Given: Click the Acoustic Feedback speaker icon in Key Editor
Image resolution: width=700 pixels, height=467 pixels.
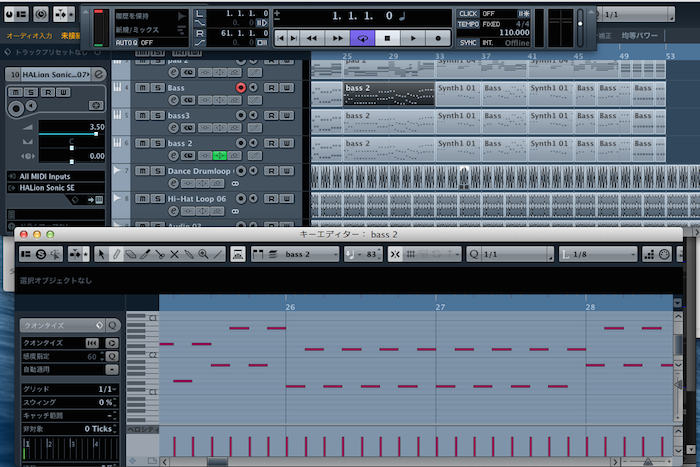Looking at the screenshot, I should 55,254.
